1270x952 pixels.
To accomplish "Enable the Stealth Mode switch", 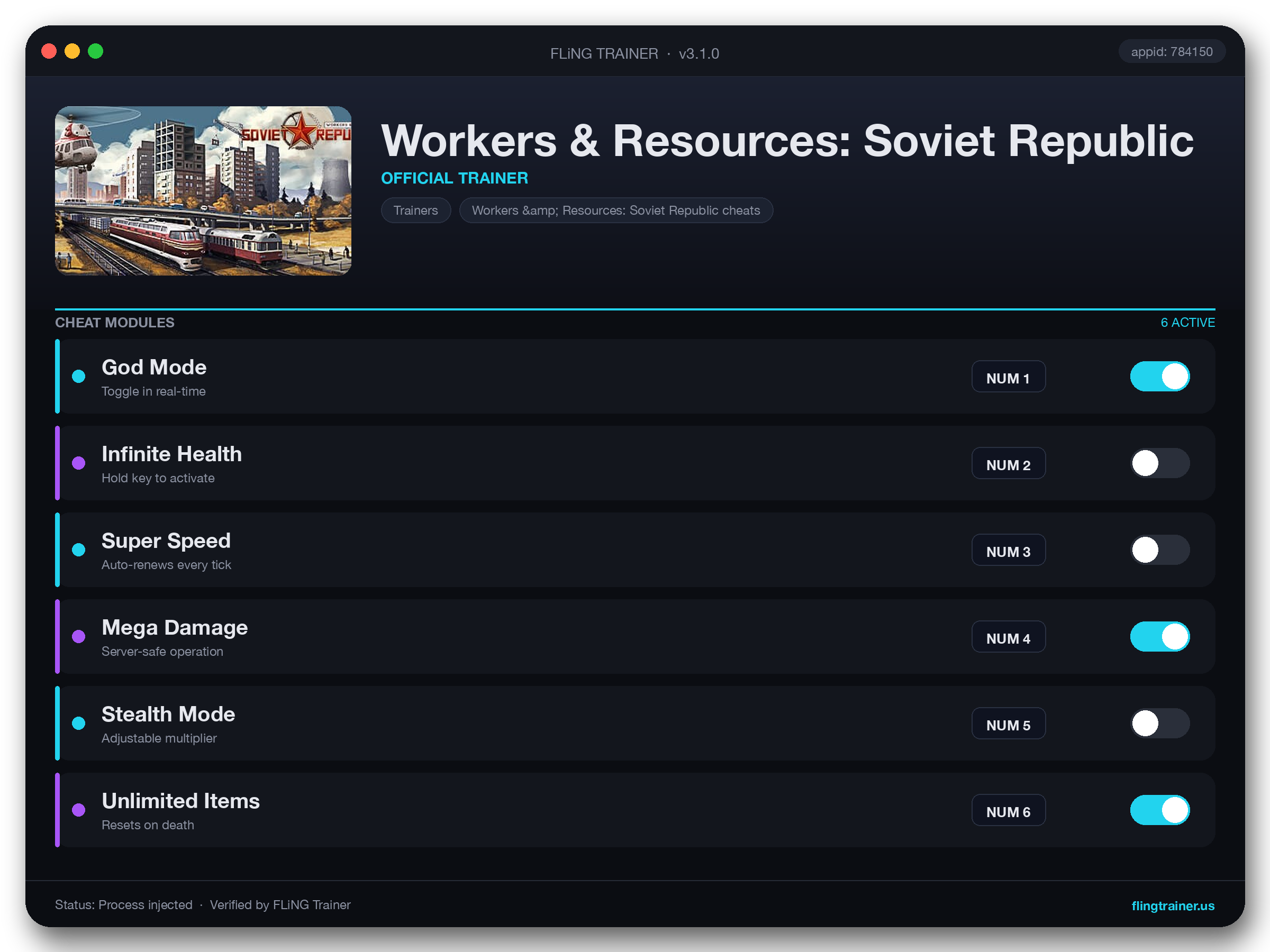I will 1160,723.
